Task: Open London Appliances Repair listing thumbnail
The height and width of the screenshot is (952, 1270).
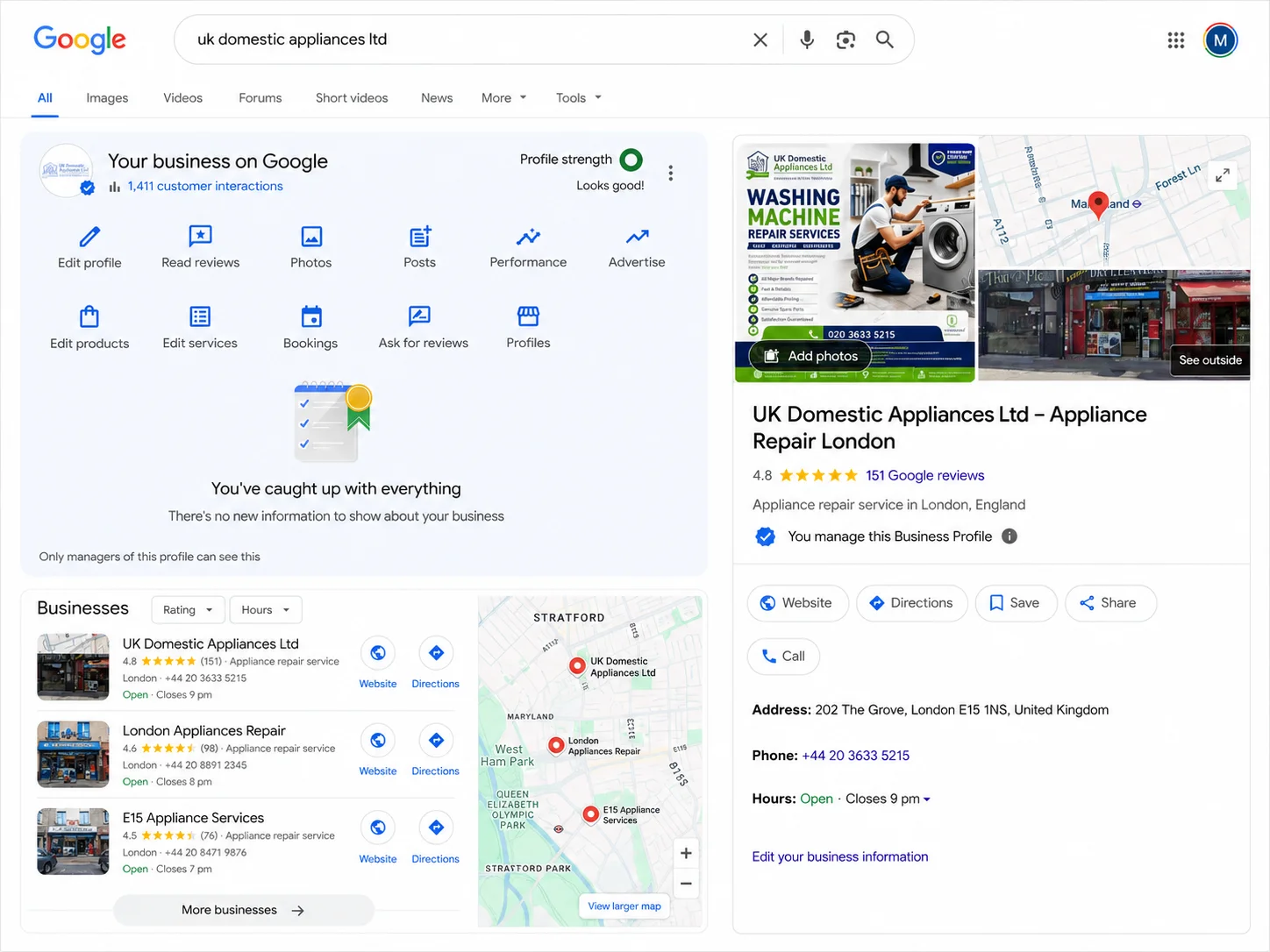Action: click(x=73, y=755)
